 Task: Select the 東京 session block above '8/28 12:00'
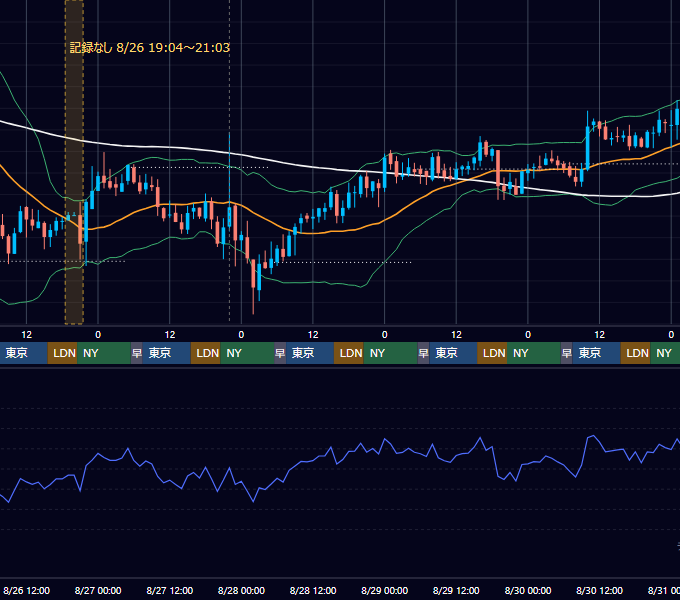point(310,353)
